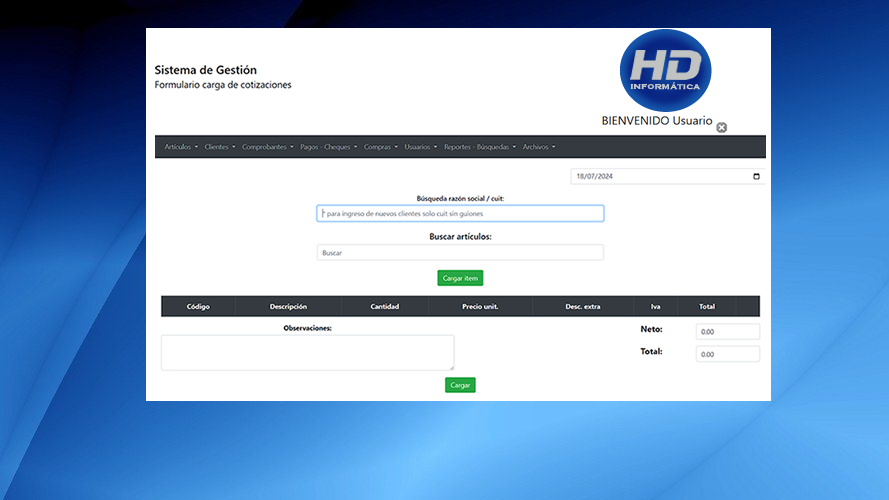Click the Observaciones textarea resize handle
The width and height of the screenshot is (889, 500).
click(451, 367)
